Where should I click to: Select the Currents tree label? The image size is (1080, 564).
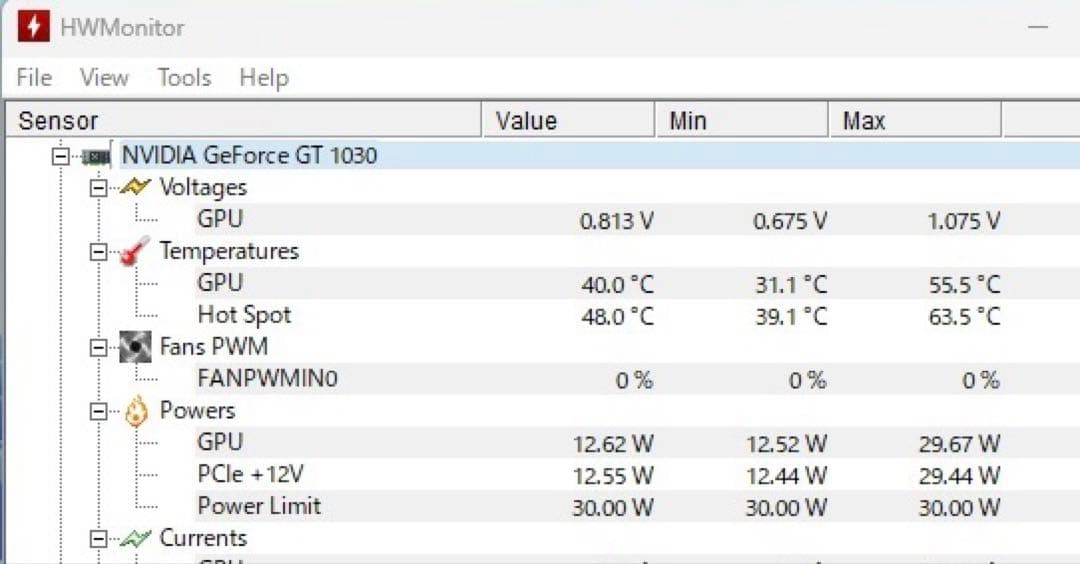(203, 538)
